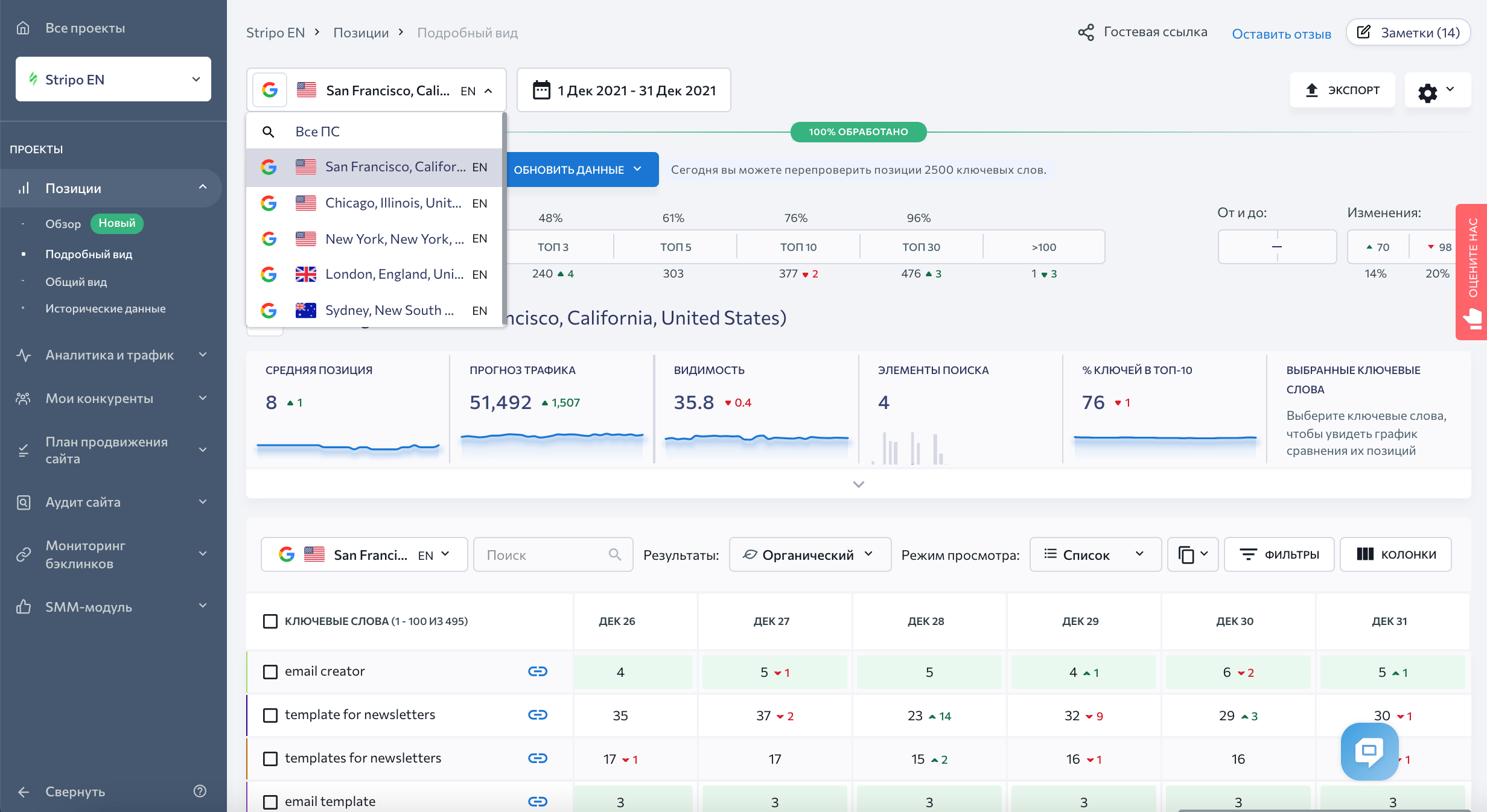Viewport: 1487px width, 812px height.
Task: Expand the charts panel chevron
Action: [x=858, y=484]
